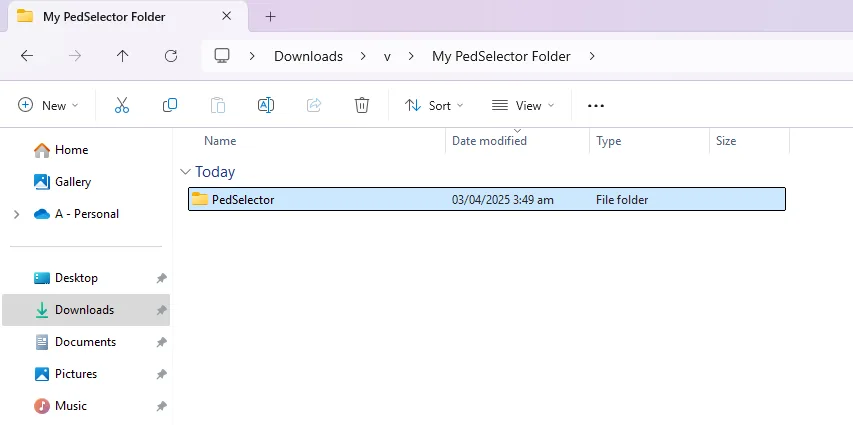Delete the selected item with trash icon

(362, 105)
